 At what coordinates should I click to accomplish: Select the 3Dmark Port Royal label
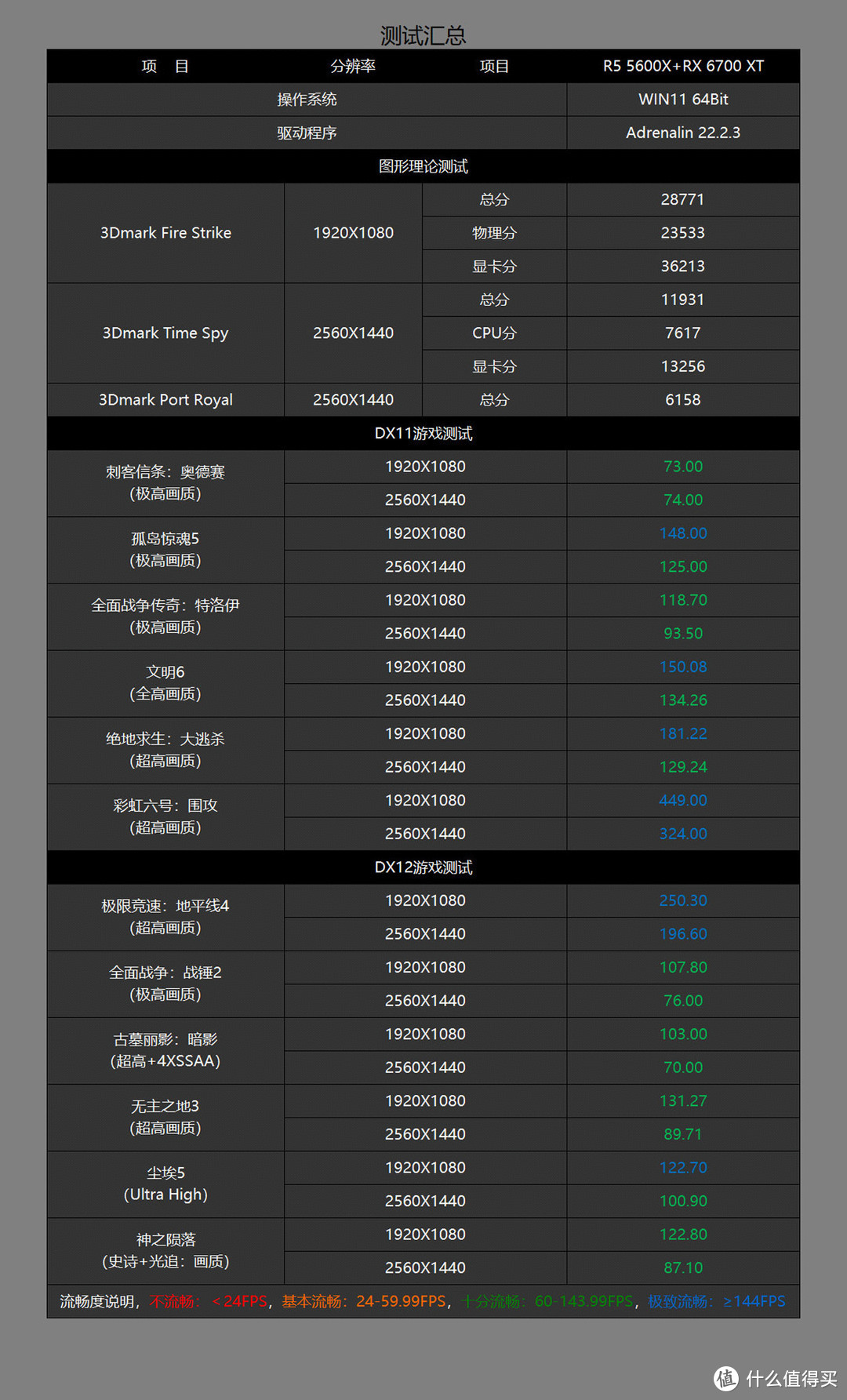point(165,400)
